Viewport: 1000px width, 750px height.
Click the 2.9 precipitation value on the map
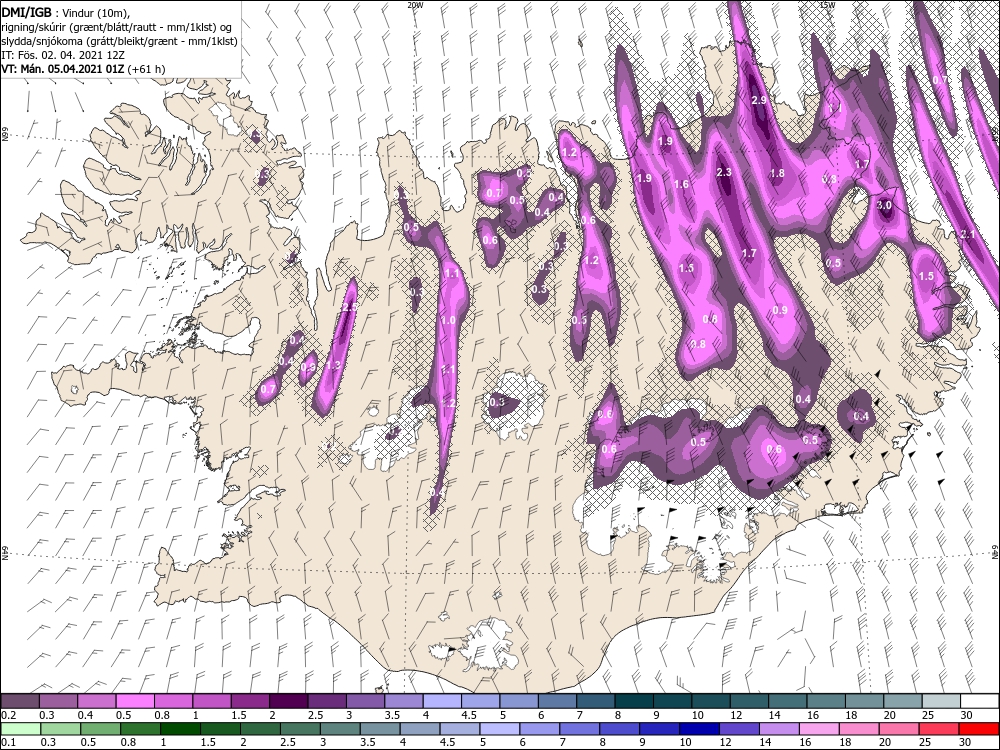759,100
